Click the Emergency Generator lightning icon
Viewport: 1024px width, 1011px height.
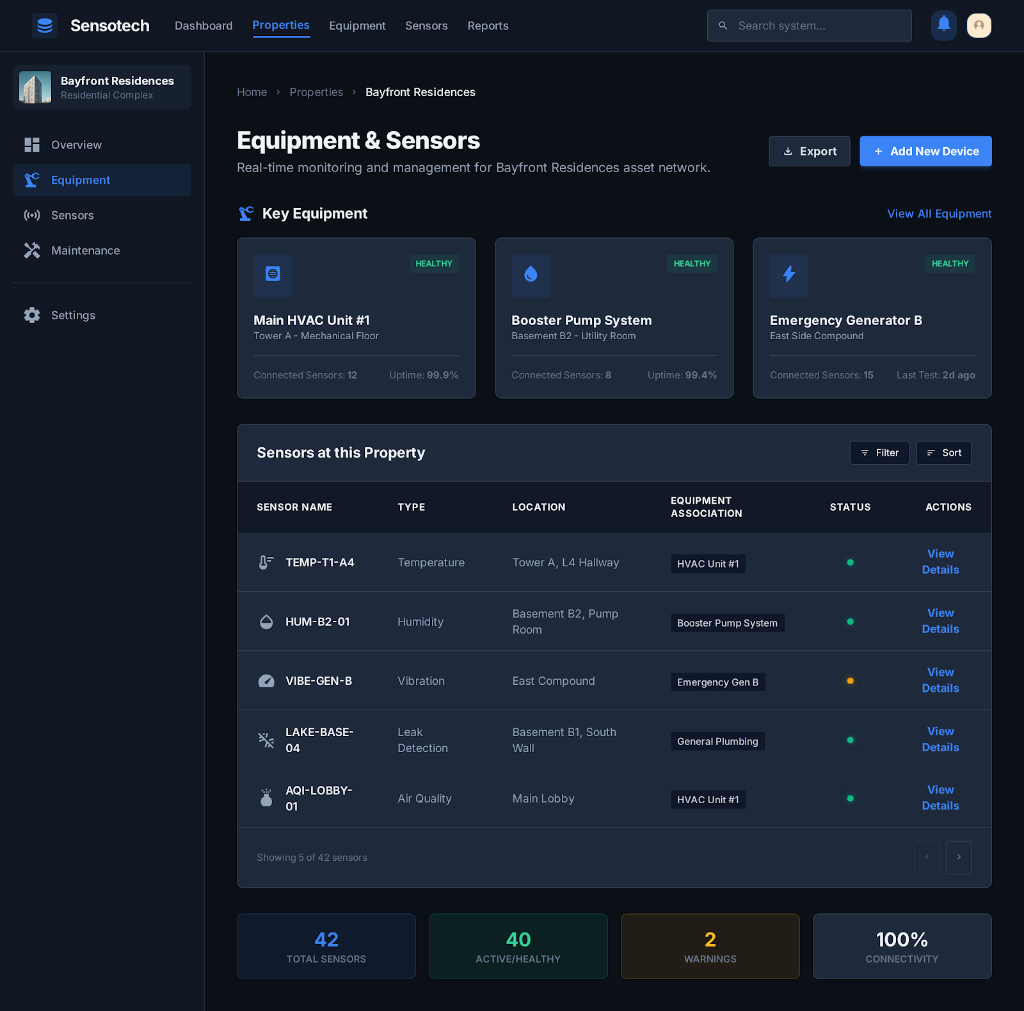tap(789, 275)
